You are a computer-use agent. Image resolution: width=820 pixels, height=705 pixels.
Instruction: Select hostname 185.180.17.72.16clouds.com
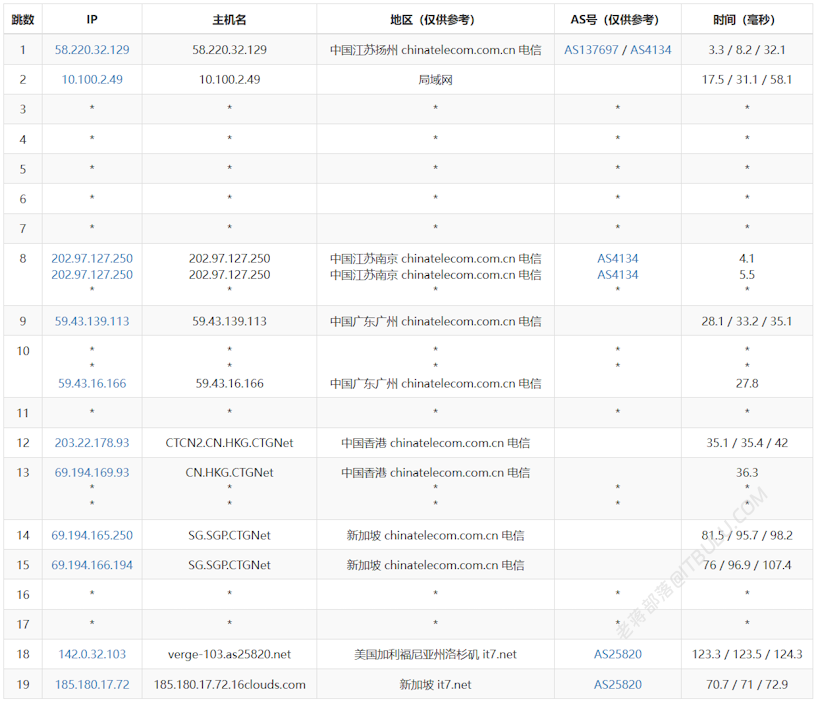coord(229,684)
